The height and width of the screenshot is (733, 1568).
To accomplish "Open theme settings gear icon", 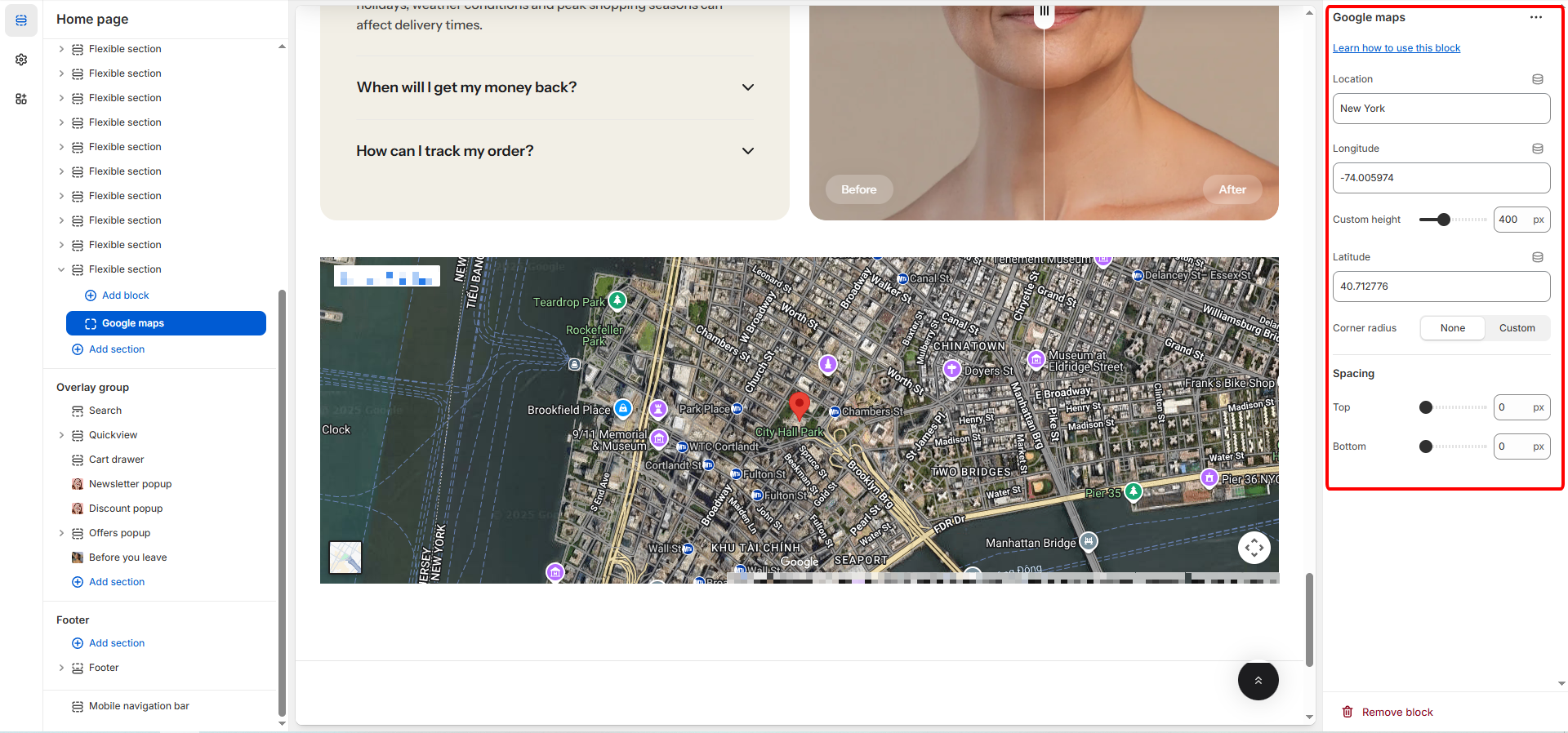I will (21, 60).
